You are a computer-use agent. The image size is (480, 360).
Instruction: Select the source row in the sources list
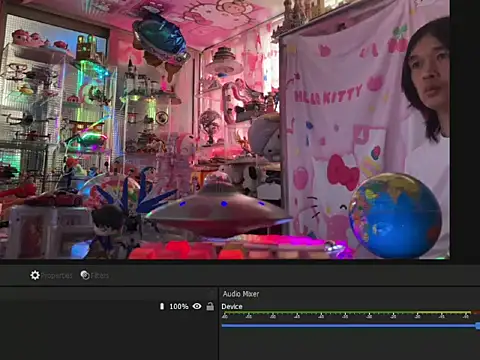[109, 306]
